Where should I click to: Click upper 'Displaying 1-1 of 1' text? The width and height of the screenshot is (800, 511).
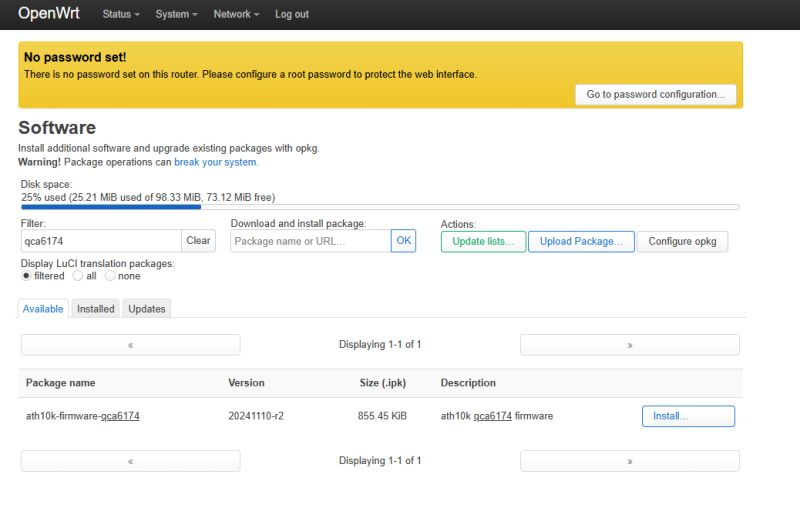(380, 345)
